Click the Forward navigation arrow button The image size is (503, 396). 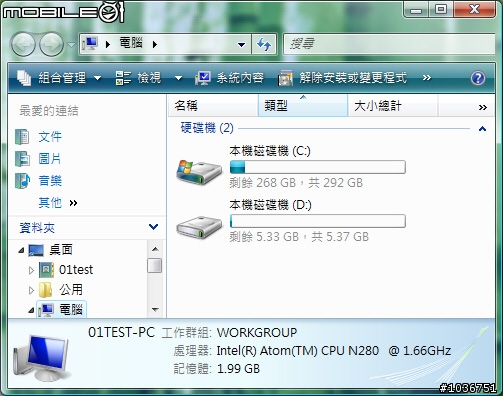(x=51, y=44)
